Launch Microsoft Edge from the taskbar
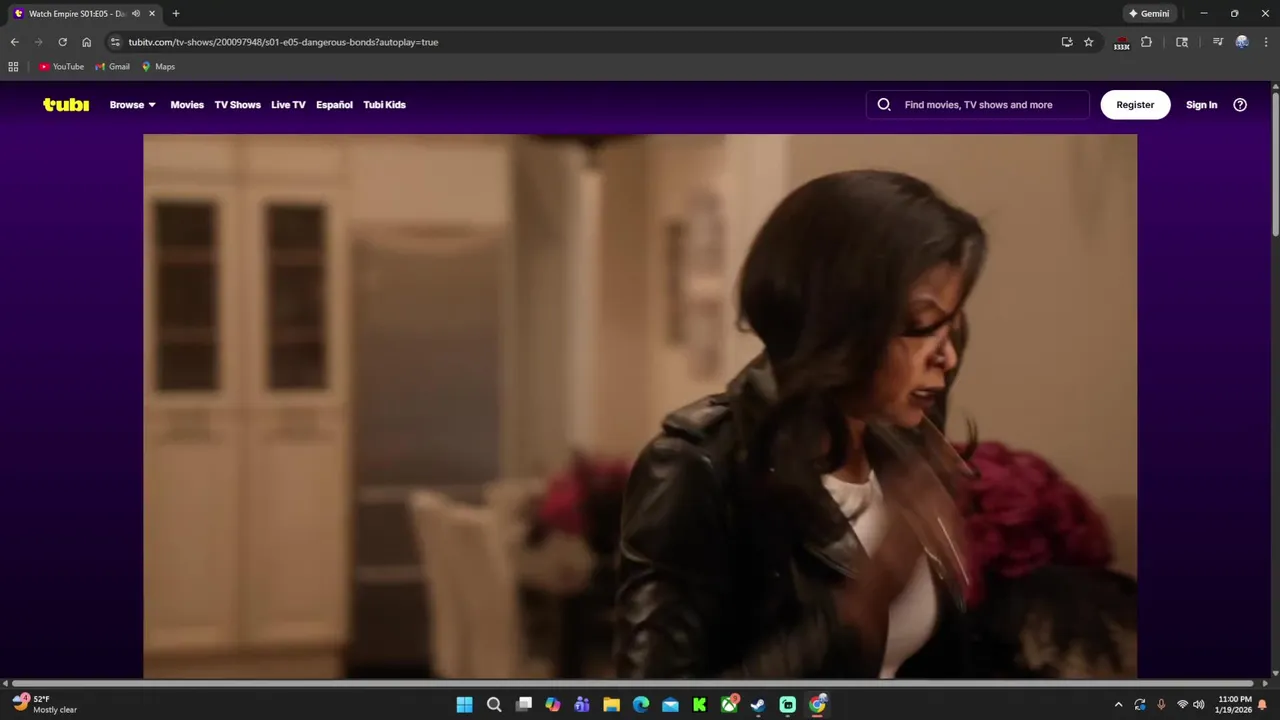This screenshot has width=1280, height=720. tap(641, 705)
